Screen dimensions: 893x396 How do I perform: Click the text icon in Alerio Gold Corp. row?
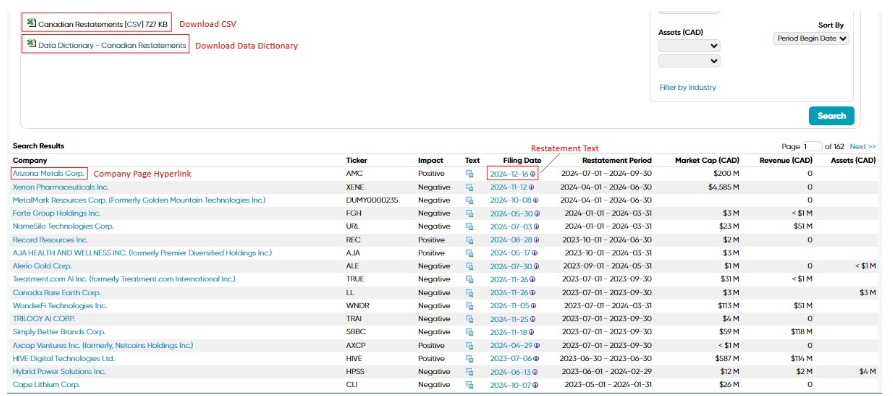[469, 266]
